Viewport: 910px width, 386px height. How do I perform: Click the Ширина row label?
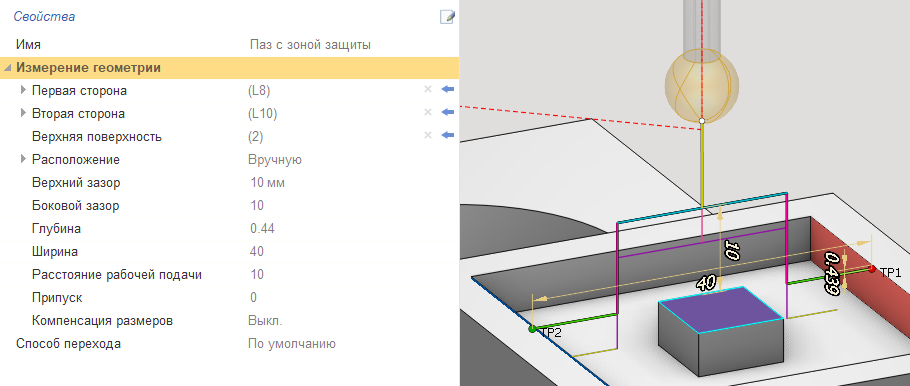pyautogui.click(x=55, y=251)
